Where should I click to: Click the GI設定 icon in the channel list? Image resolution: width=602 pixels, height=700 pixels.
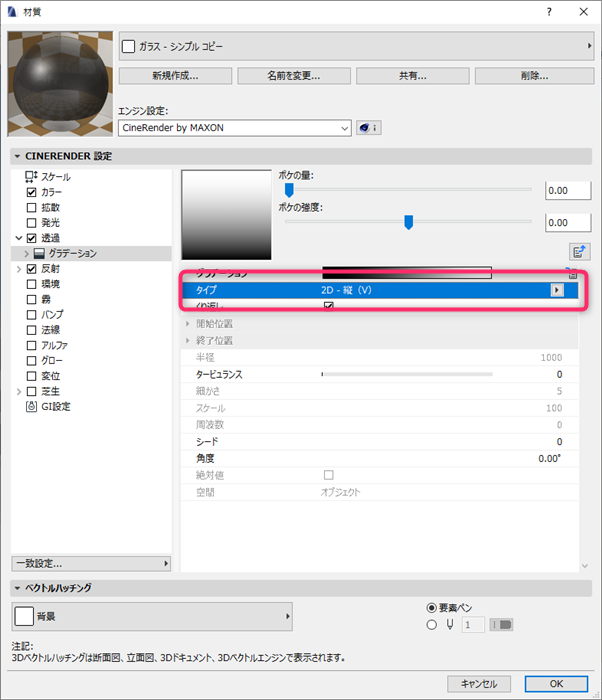pos(31,407)
